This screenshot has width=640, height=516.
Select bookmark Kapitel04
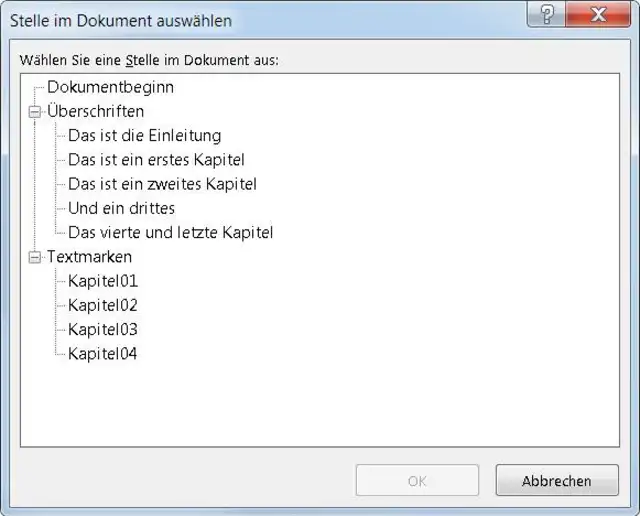click(102, 354)
